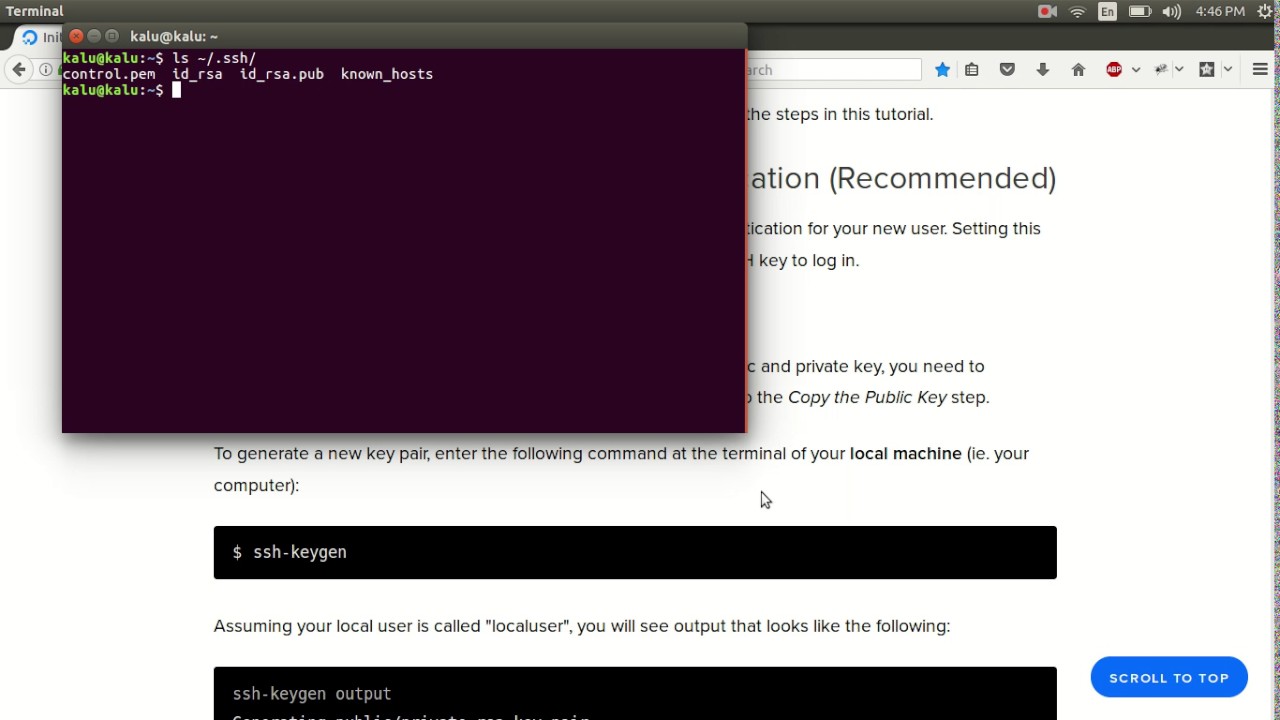Open the site info icon in address bar

tap(46, 69)
